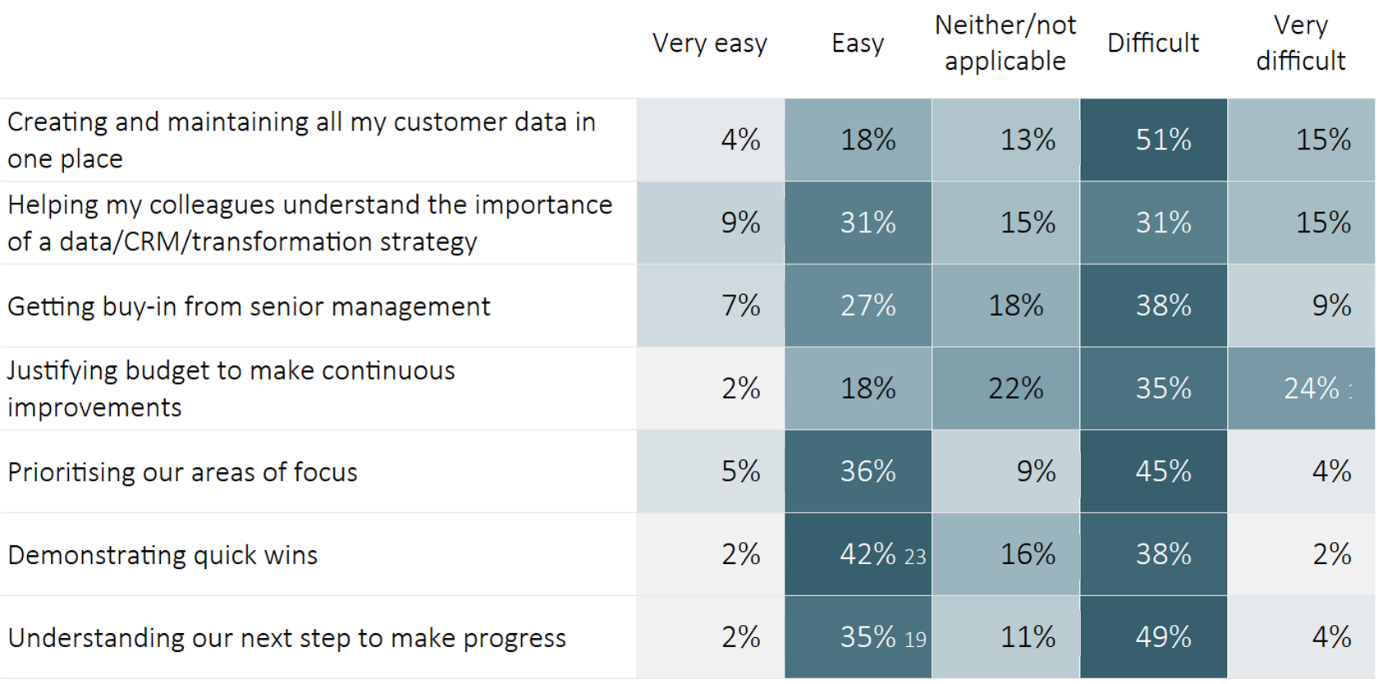Select the 51% Difficult cell for customer data
This screenshot has height=684, width=1378.
point(1153,140)
